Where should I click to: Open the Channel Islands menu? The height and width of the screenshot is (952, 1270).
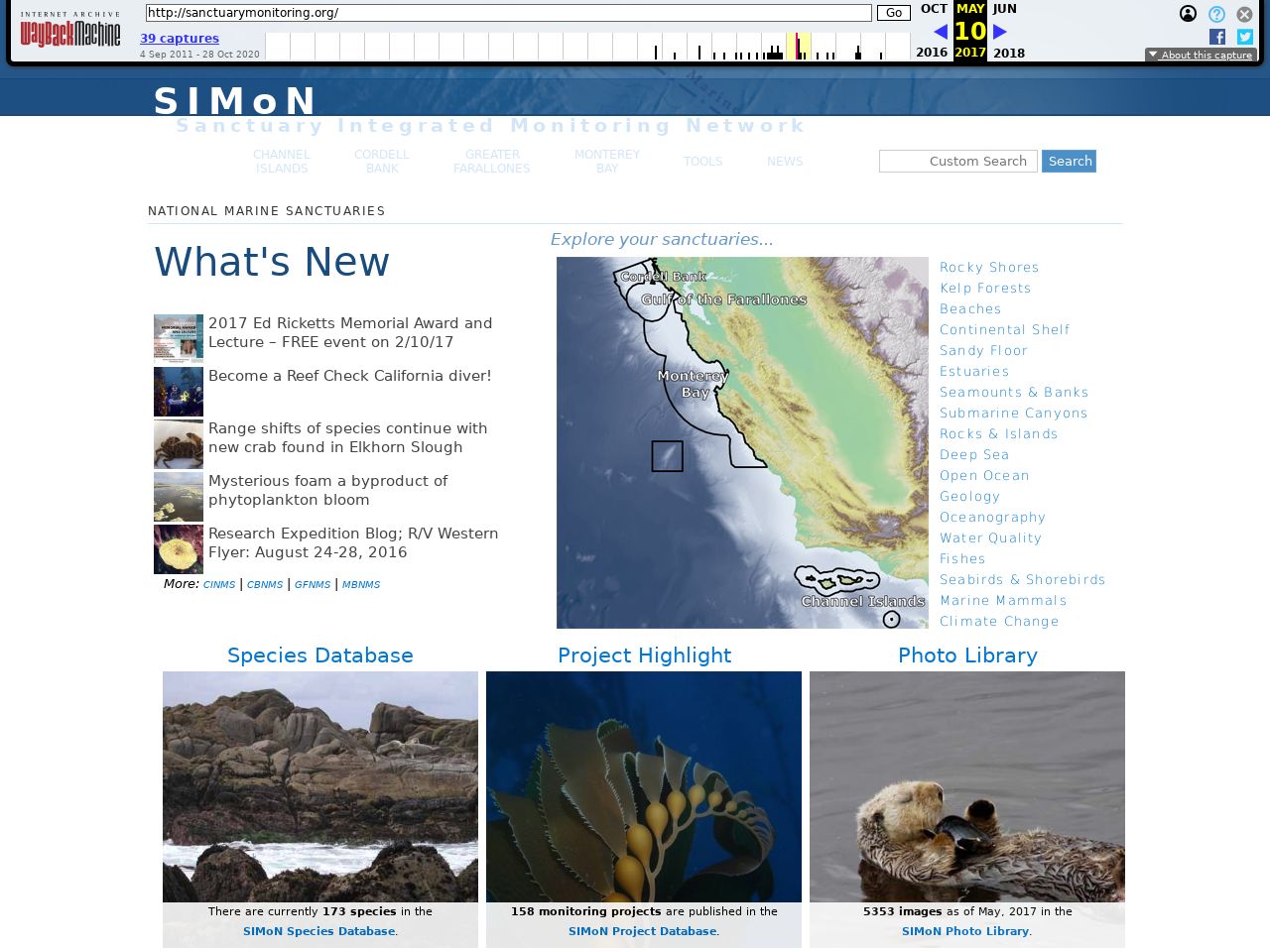(x=282, y=162)
